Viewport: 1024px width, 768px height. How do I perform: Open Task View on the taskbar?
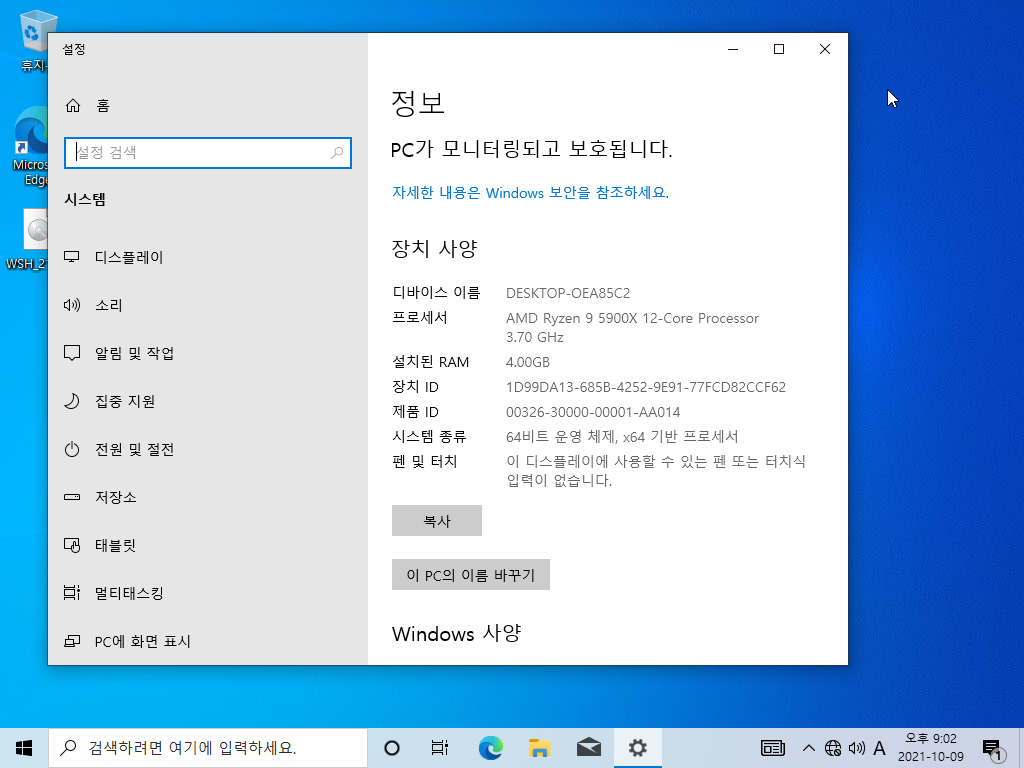(440, 748)
